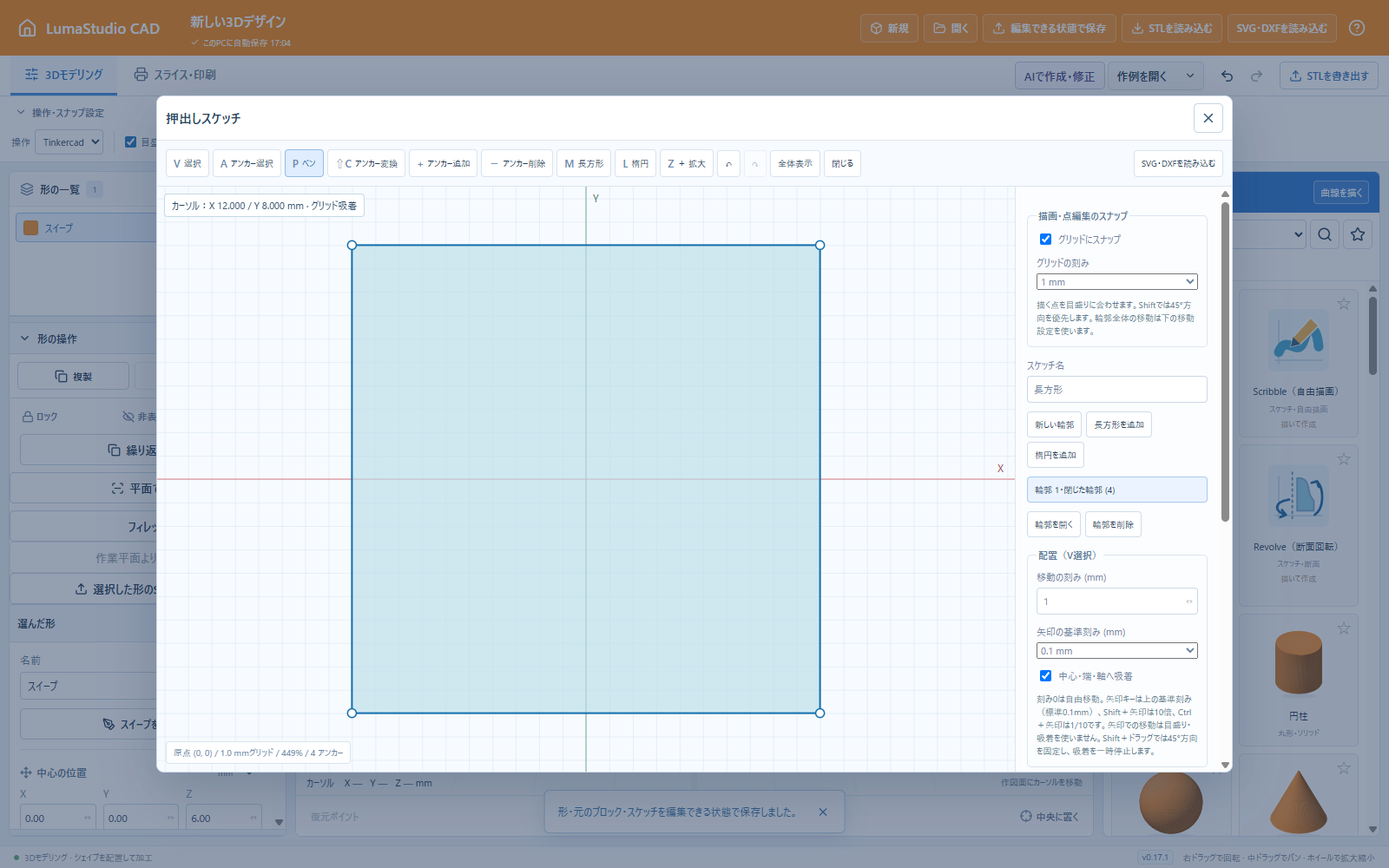Select the M 長方形 tool
The height and width of the screenshot is (868, 1389).
(x=583, y=163)
